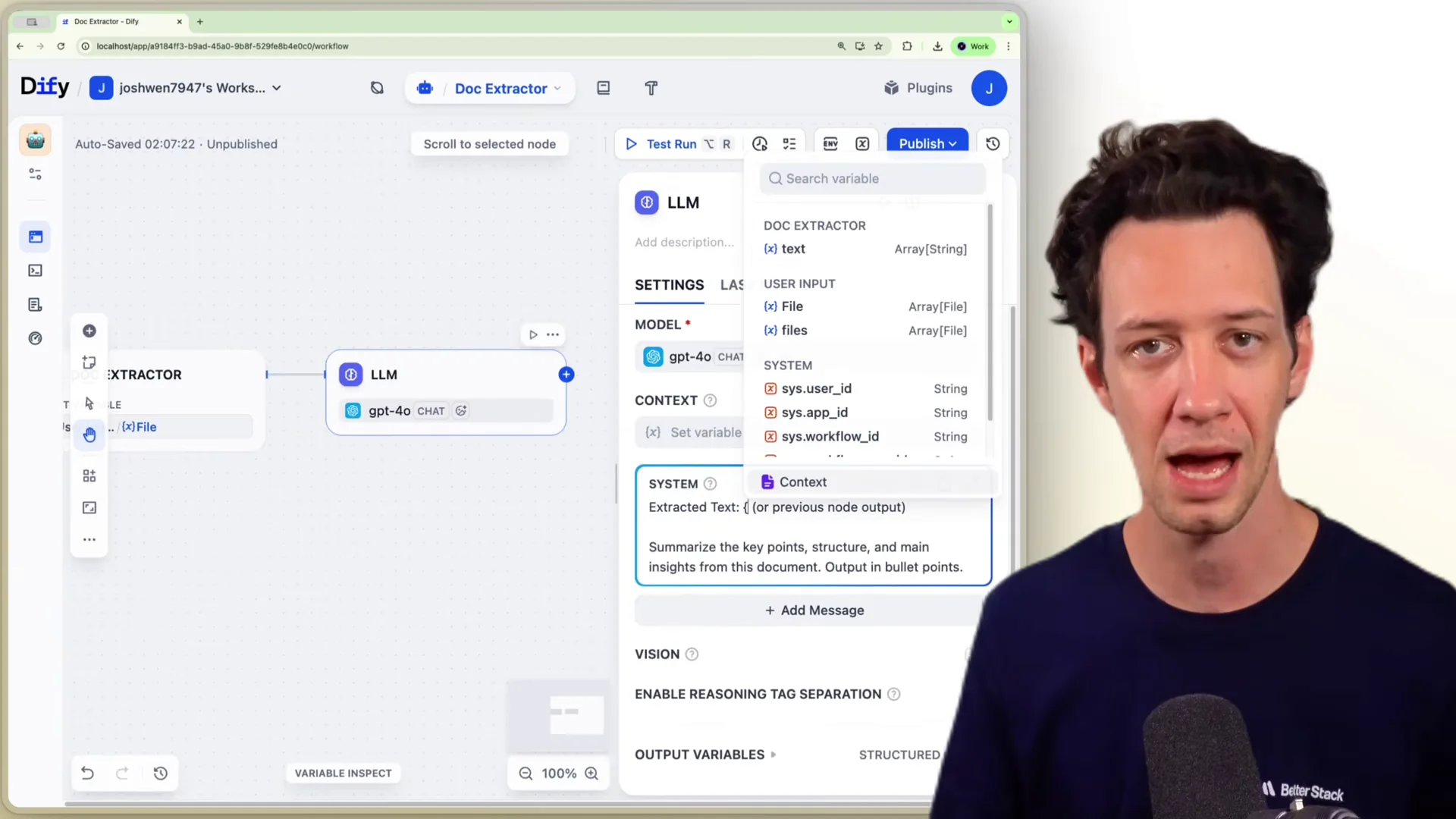
Task: Open the global variable (x) toolbar icon
Action: [862, 144]
